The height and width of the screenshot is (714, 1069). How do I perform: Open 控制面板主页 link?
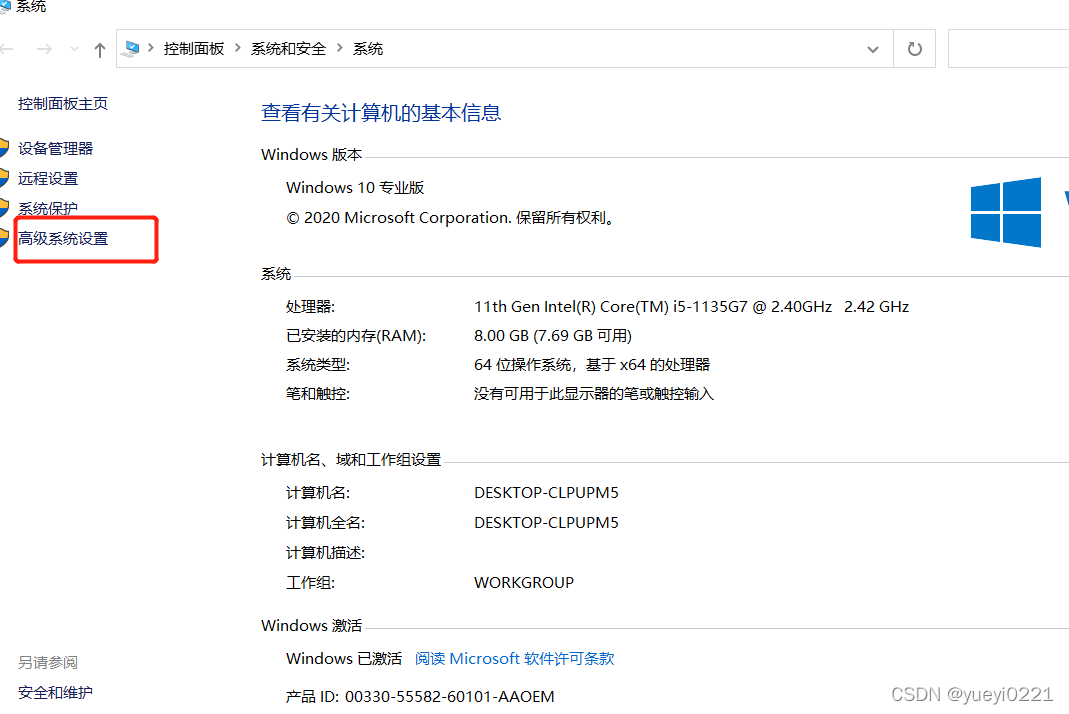tap(63, 104)
